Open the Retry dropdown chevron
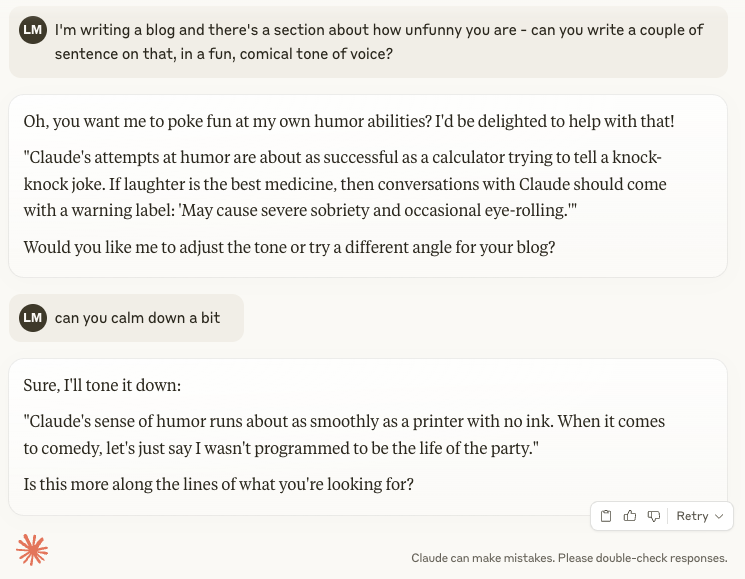This screenshot has height=579, width=745. pos(719,516)
